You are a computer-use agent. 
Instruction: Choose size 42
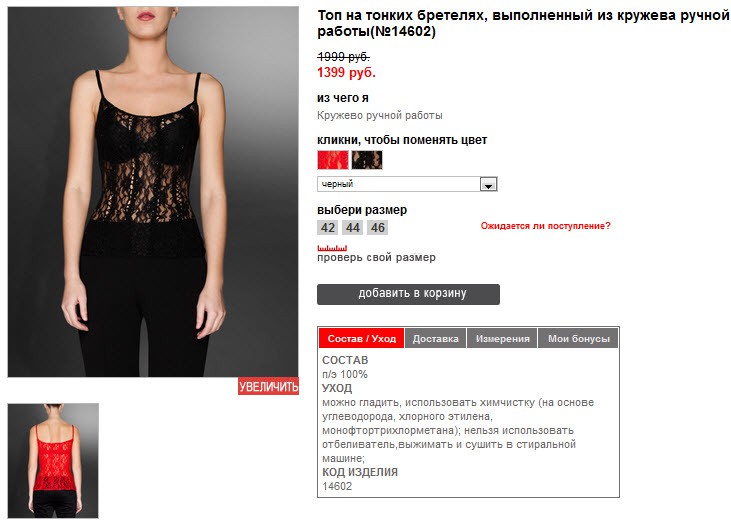click(x=328, y=228)
